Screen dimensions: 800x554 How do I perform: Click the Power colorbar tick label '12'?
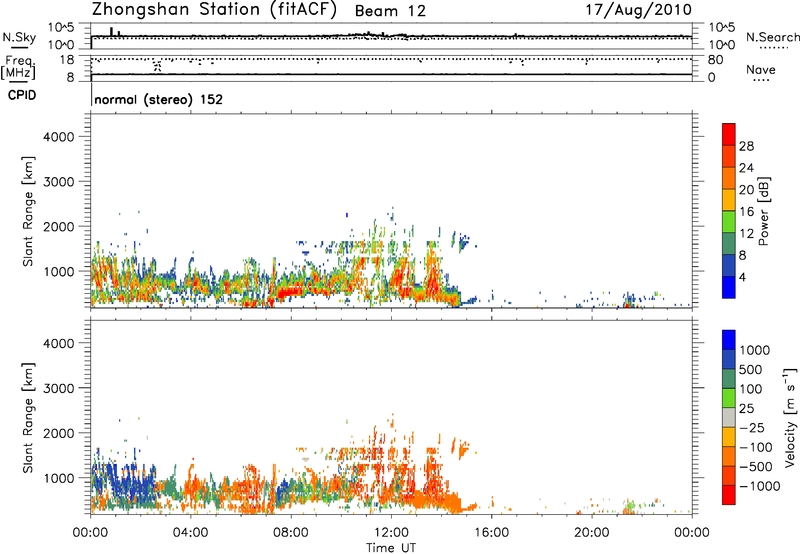tap(746, 234)
